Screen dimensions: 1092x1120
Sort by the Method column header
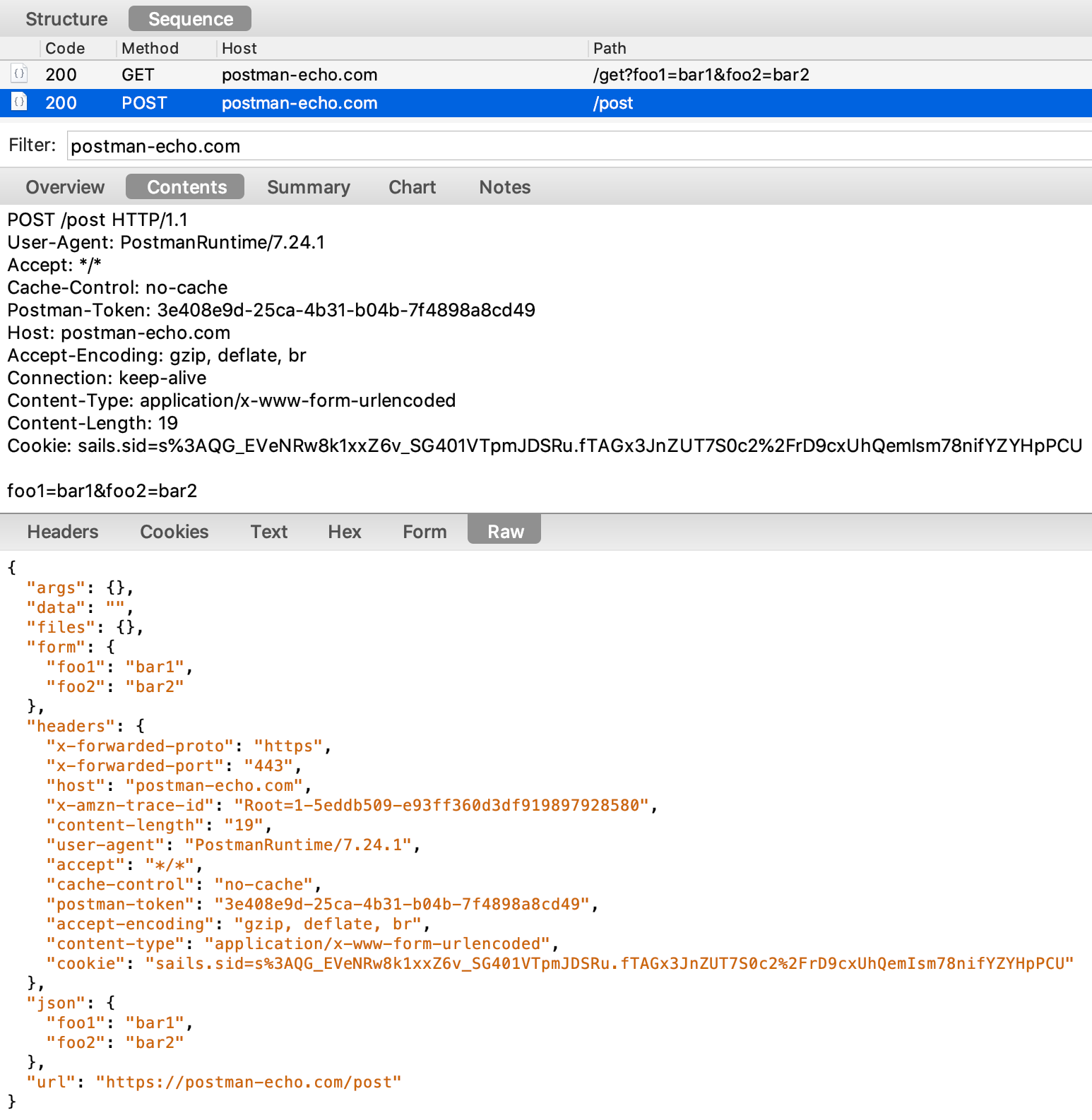[x=150, y=48]
